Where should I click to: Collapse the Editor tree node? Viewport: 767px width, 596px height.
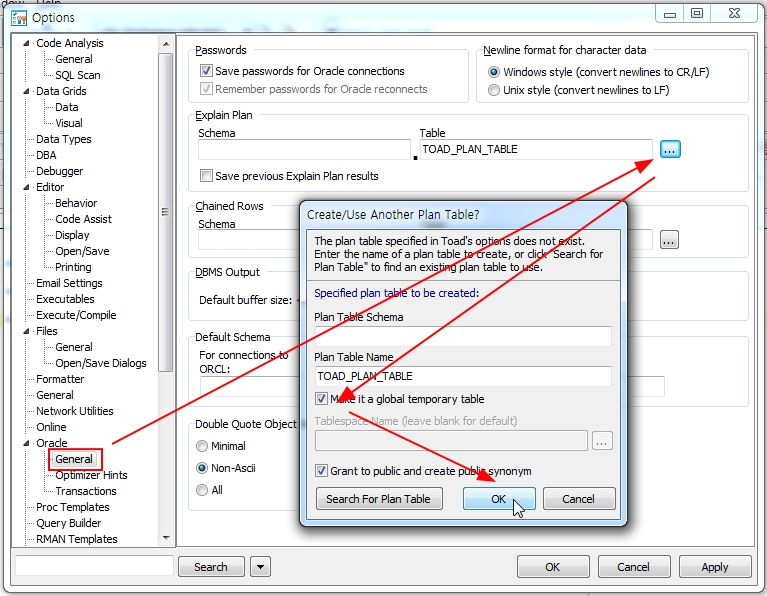pyautogui.click(x=27, y=187)
